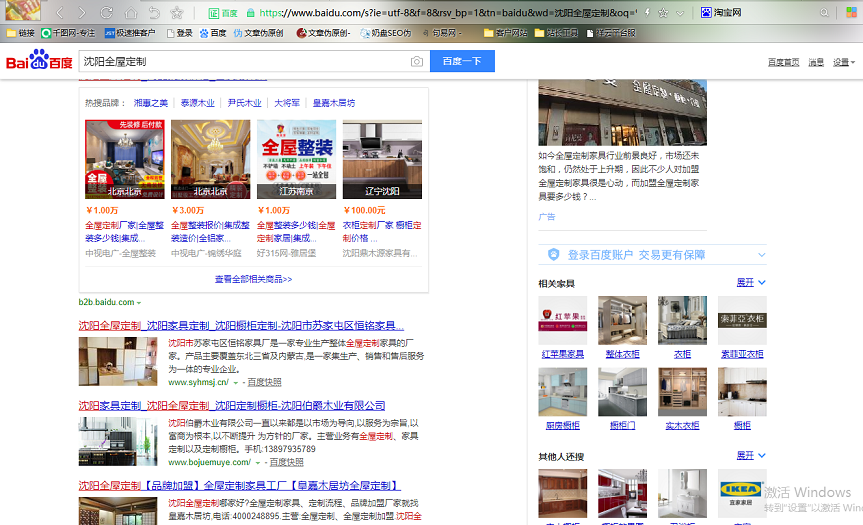Expand 相关家具 section with 展开
The width and height of the screenshot is (863, 525).
click(751, 282)
